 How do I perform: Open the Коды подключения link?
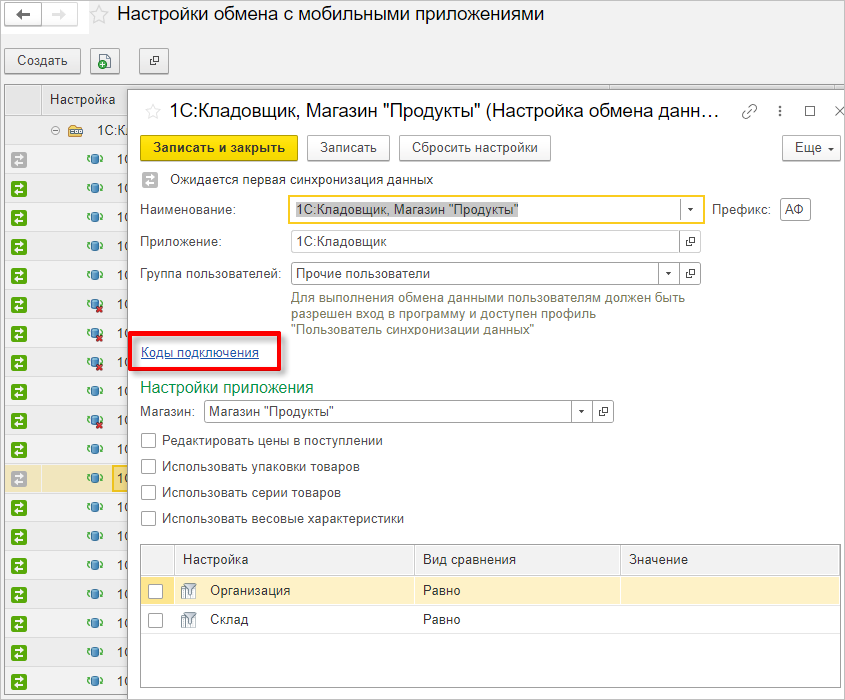(200, 352)
